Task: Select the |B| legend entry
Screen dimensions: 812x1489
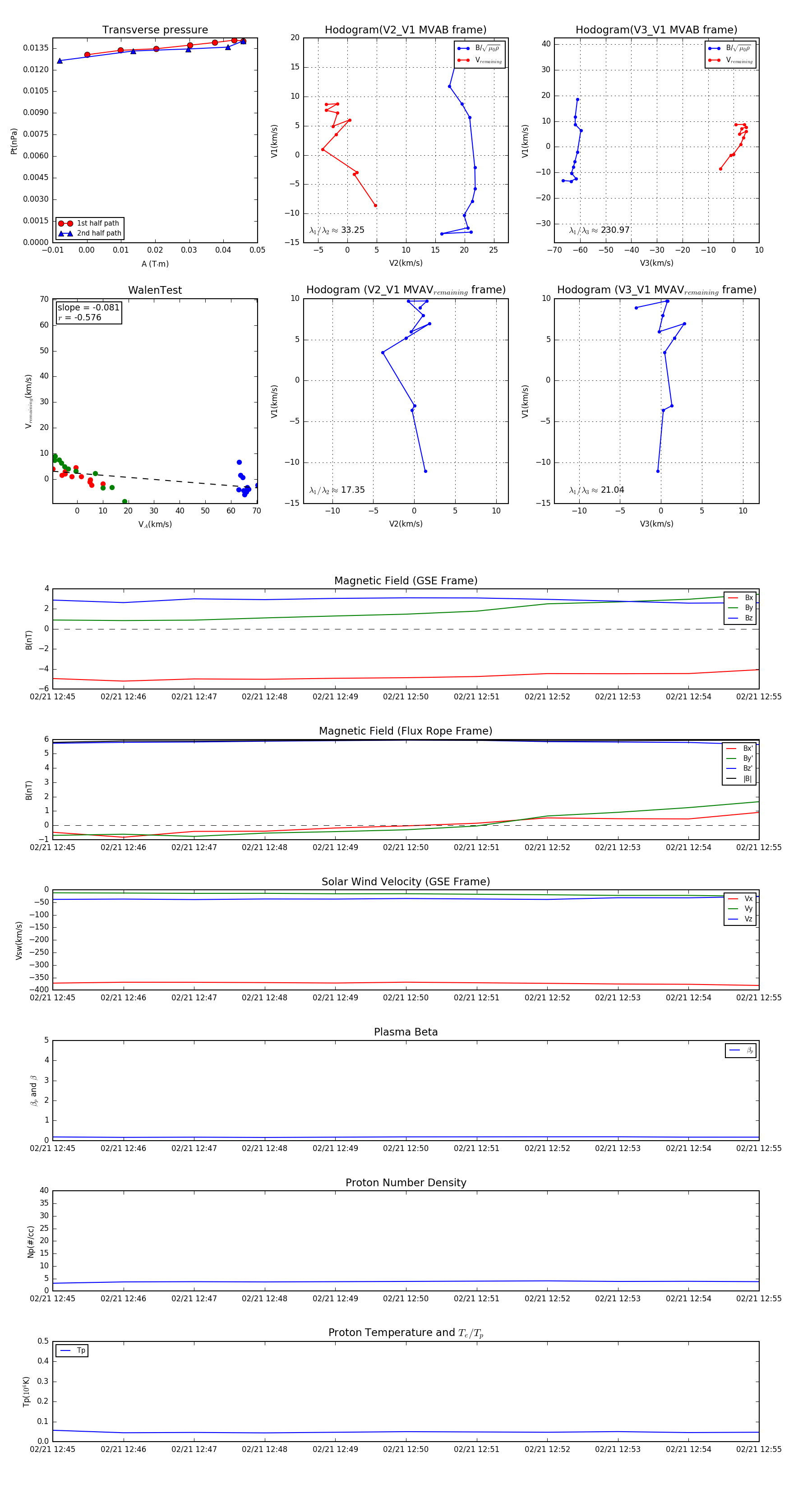Action: 740,779
